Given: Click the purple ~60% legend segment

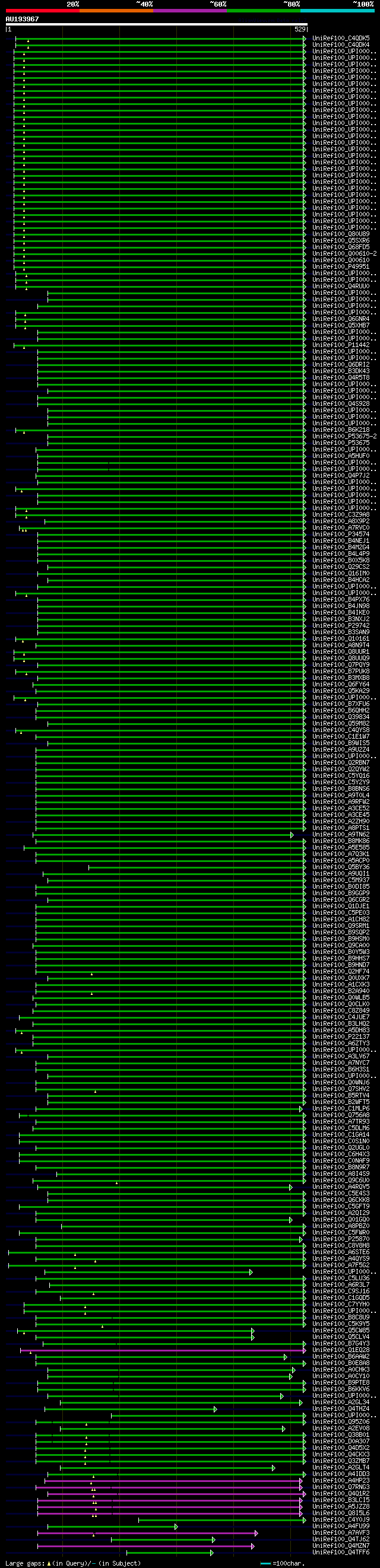Looking at the screenshot, I should pyautogui.click(x=190, y=10).
